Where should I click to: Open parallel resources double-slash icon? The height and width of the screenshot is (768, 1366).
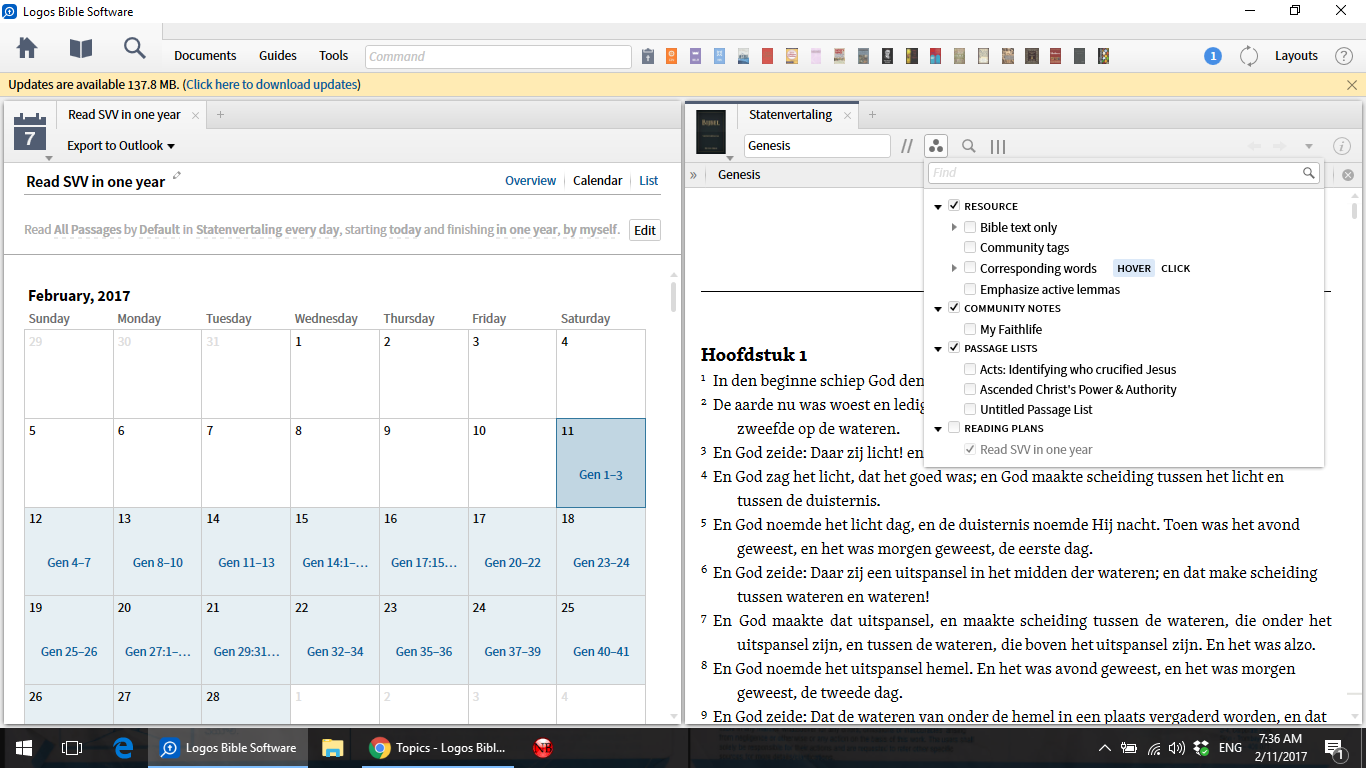click(907, 146)
